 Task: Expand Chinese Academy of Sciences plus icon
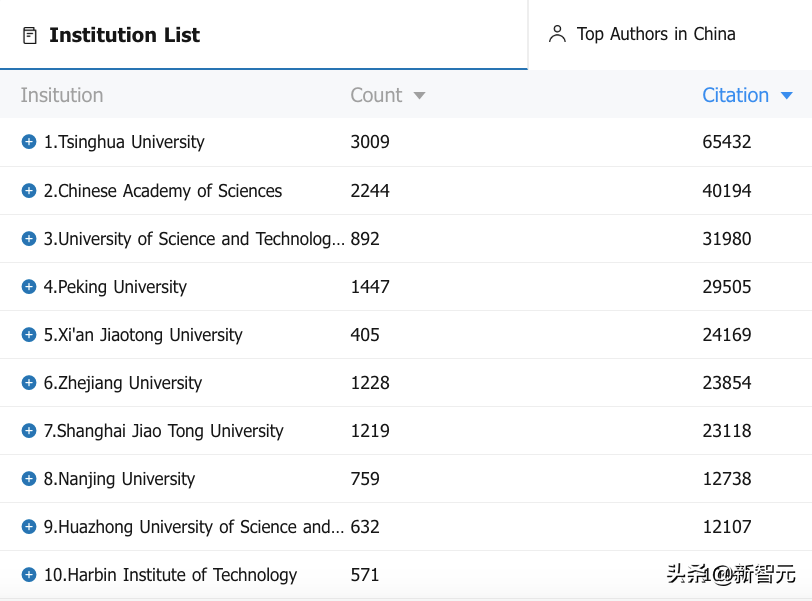click(29, 190)
